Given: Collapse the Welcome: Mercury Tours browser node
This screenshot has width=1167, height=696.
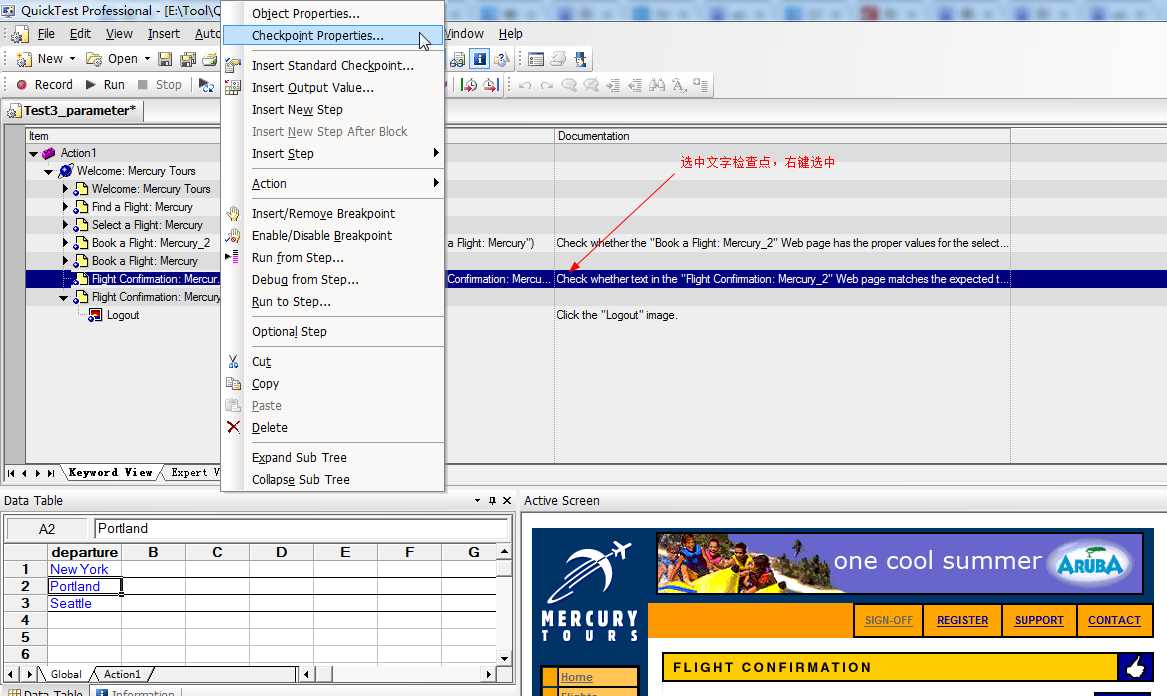Looking at the screenshot, I should [49, 171].
